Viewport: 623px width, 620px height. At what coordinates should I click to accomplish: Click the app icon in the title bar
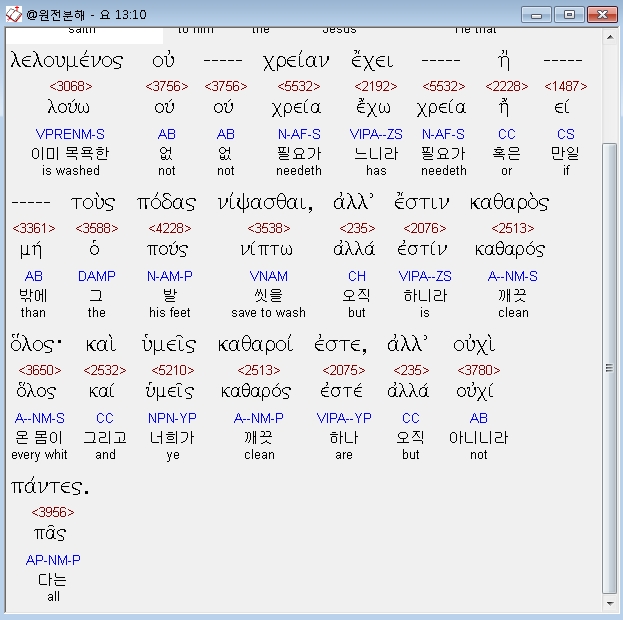pos(13,15)
